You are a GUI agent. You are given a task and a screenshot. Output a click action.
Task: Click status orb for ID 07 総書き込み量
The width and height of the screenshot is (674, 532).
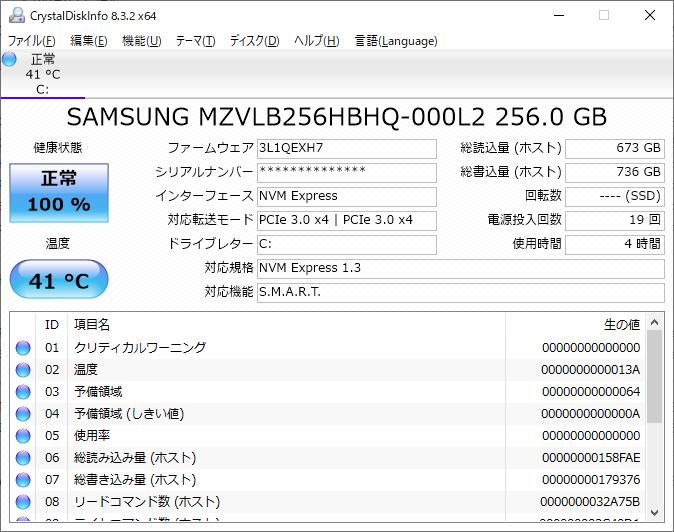23,480
